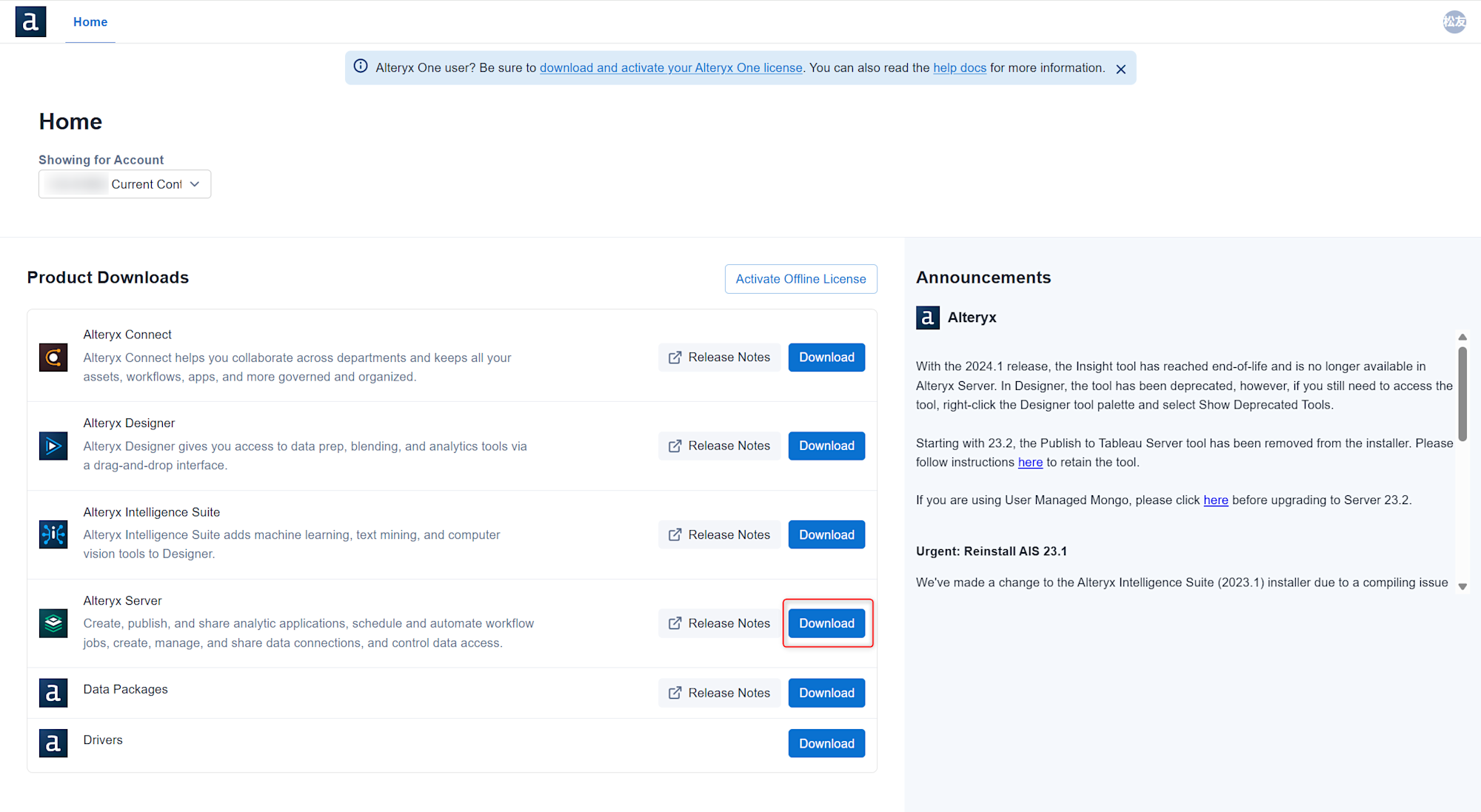Click the Drivers product icon
Image resolution: width=1481 pixels, height=812 pixels.
coord(53,743)
